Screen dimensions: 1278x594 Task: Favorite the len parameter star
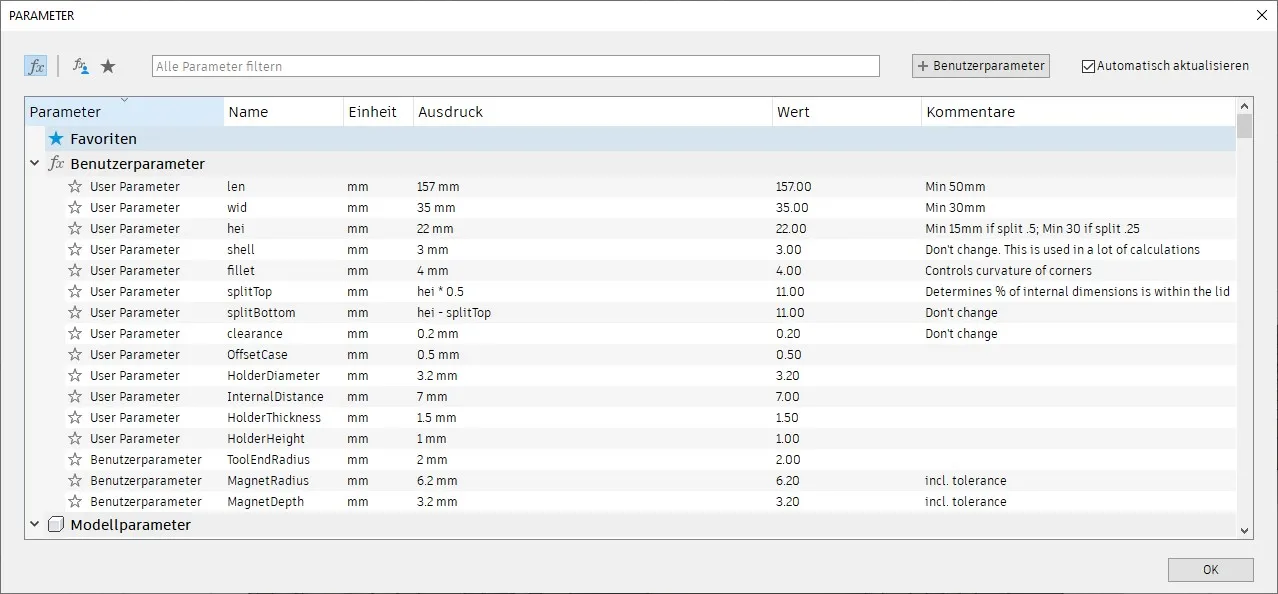point(75,187)
